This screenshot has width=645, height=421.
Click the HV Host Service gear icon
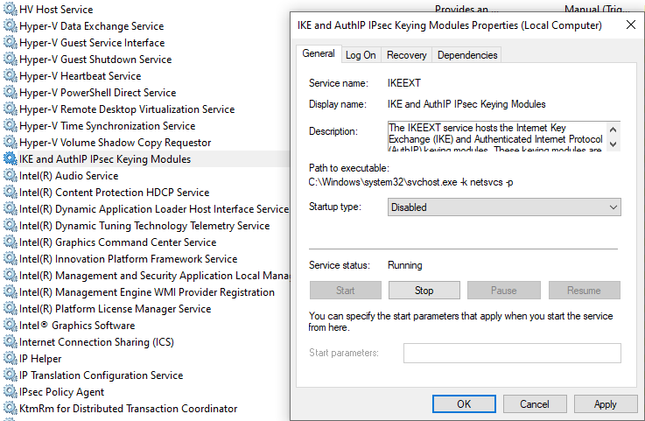tap(10, 9)
